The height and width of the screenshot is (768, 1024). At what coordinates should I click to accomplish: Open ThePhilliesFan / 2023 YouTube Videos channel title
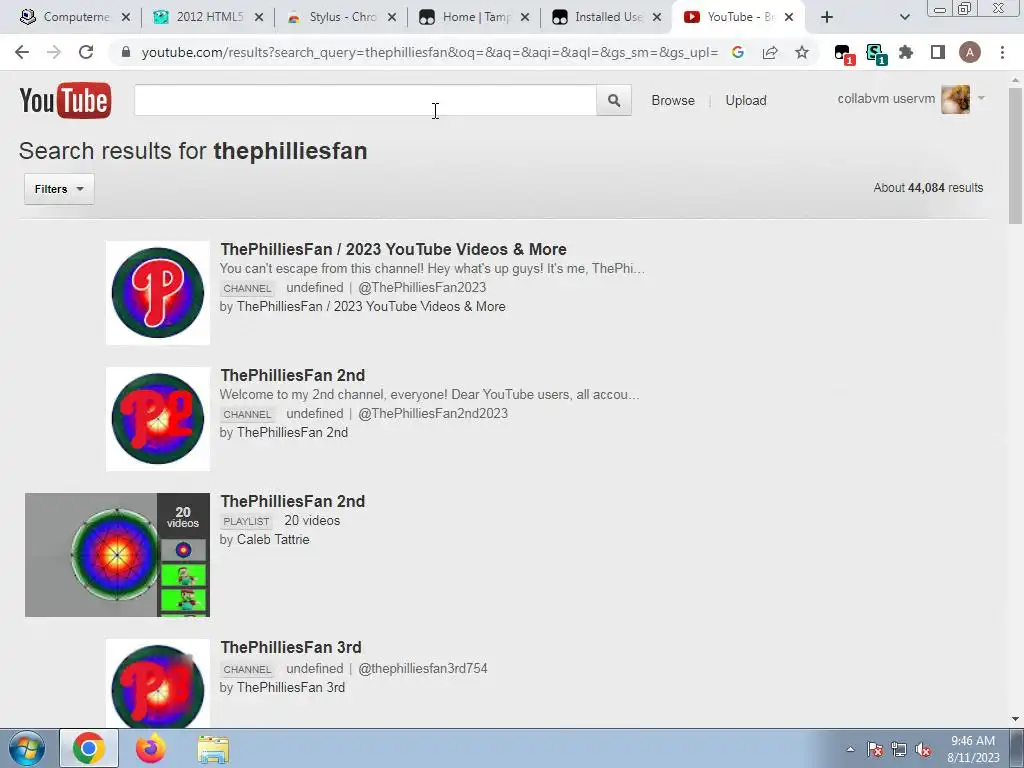(x=393, y=249)
